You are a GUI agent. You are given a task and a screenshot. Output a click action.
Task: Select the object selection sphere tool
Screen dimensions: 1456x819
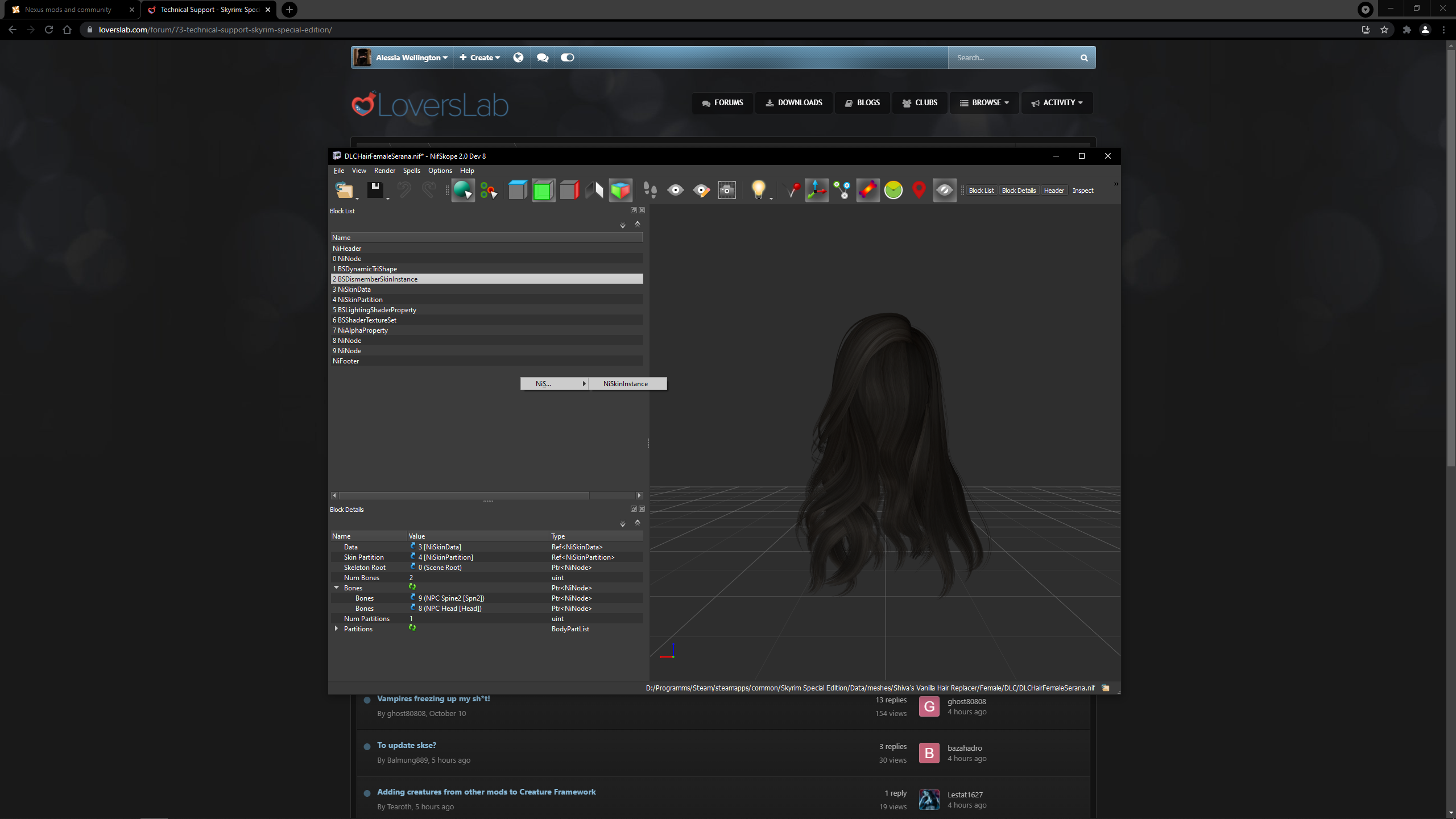click(x=463, y=190)
